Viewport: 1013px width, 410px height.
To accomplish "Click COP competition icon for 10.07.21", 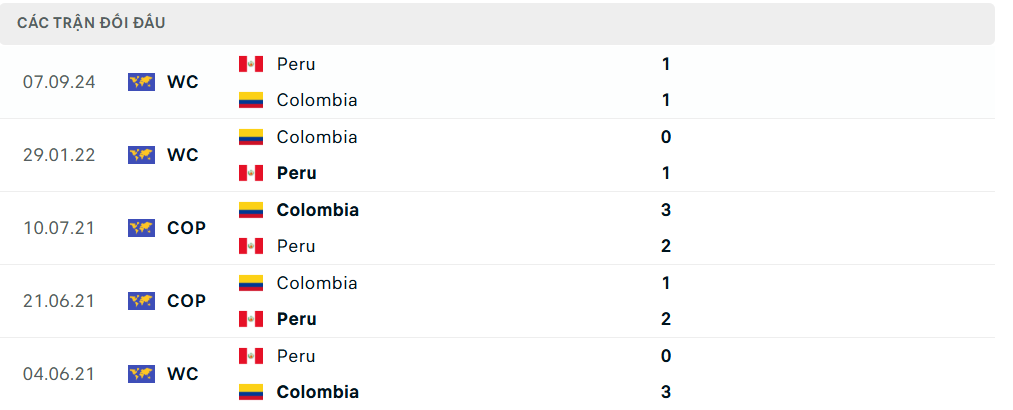I will (x=141, y=228).
